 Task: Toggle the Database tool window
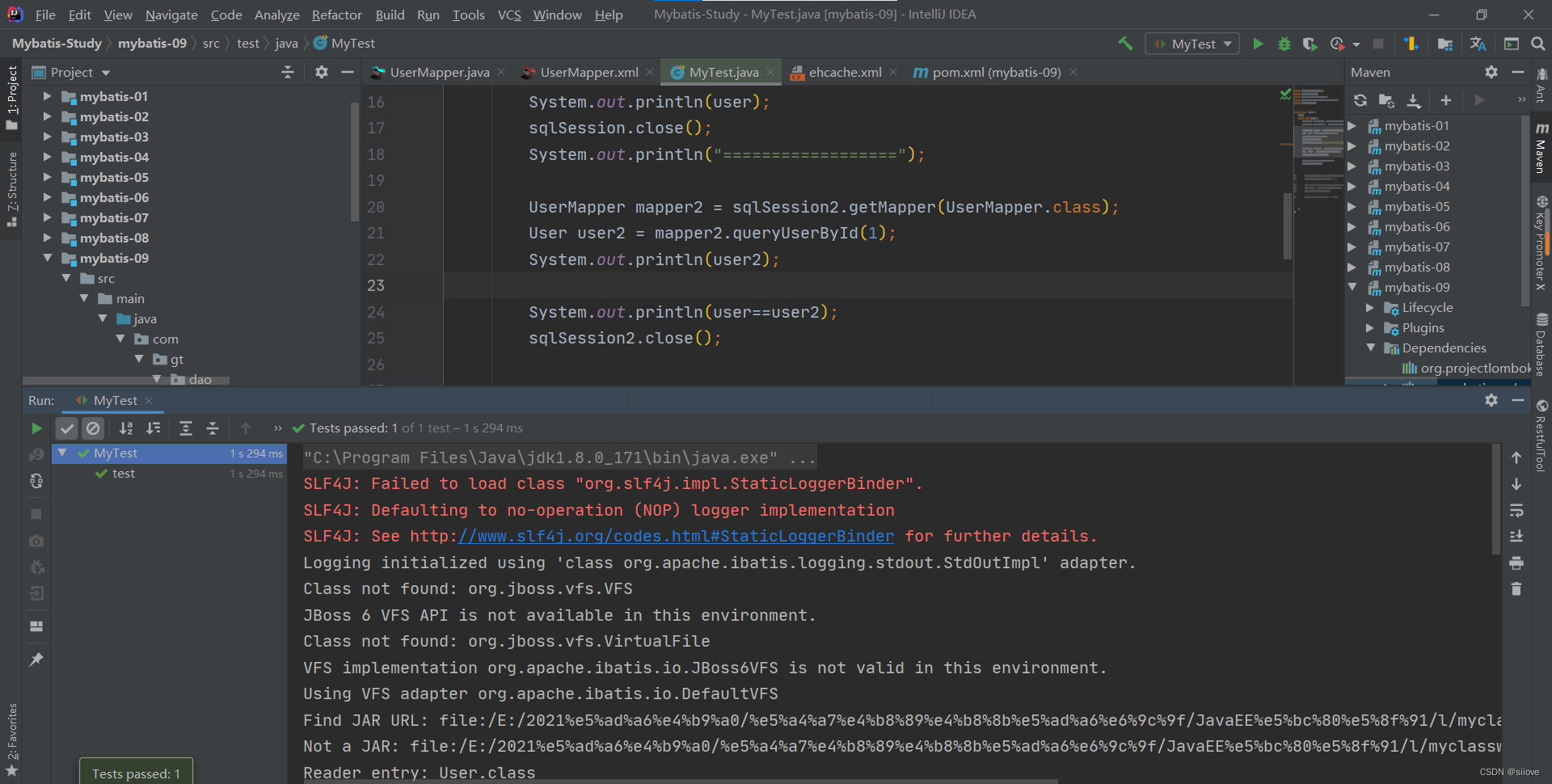[1541, 345]
